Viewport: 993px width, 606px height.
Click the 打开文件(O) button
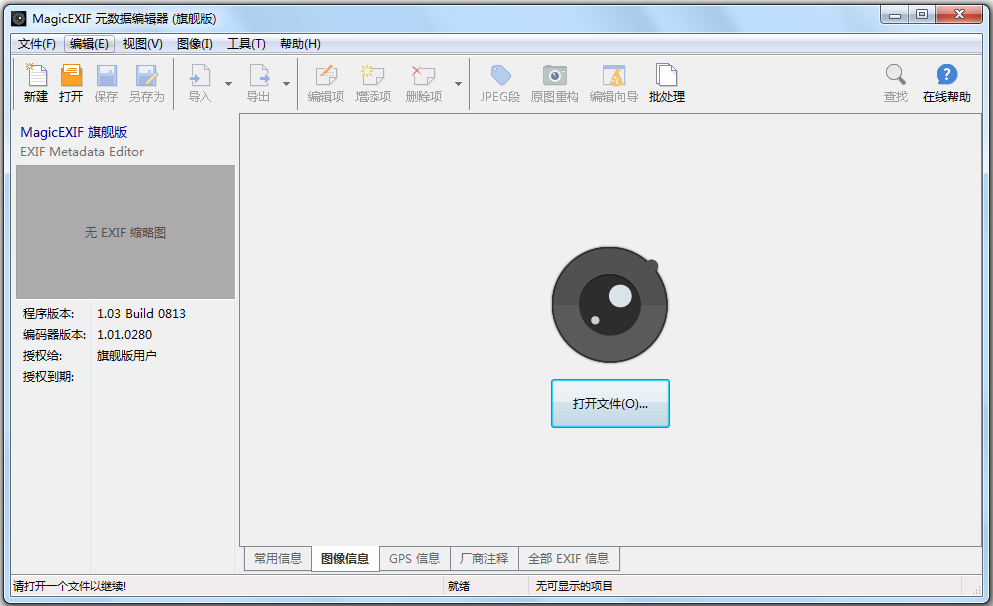click(610, 403)
